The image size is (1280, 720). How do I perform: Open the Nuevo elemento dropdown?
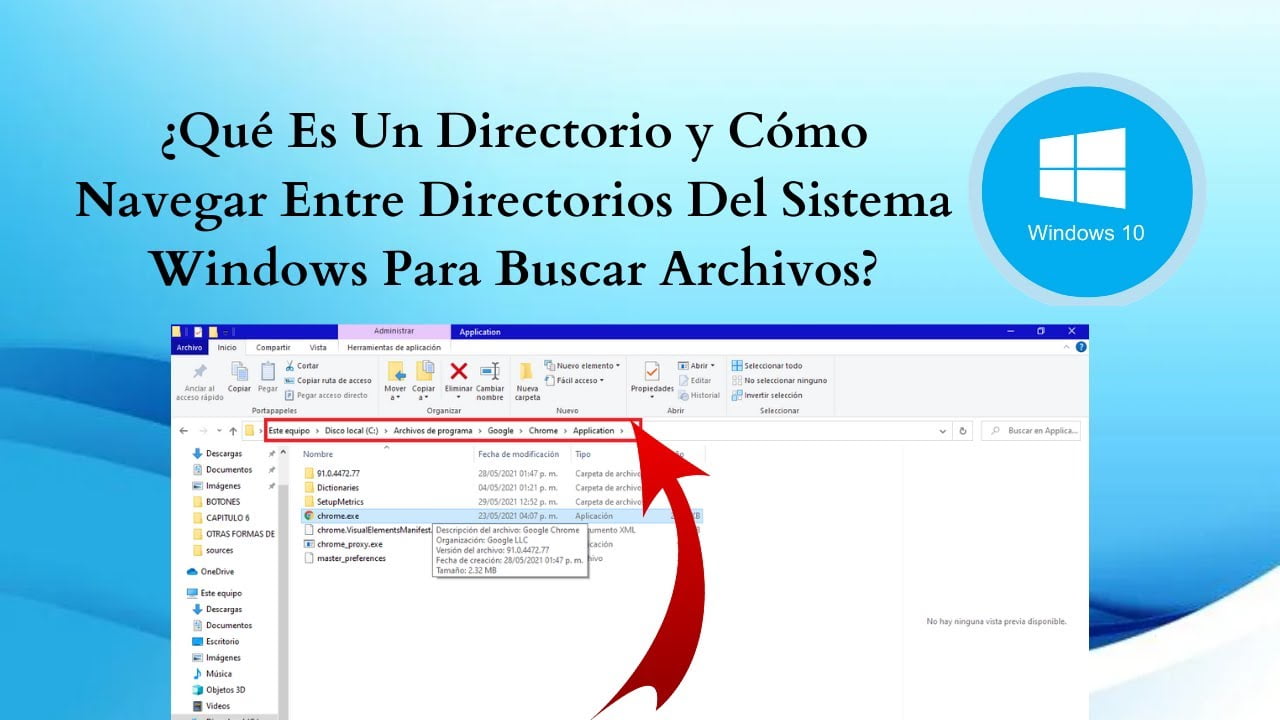(x=583, y=366)
